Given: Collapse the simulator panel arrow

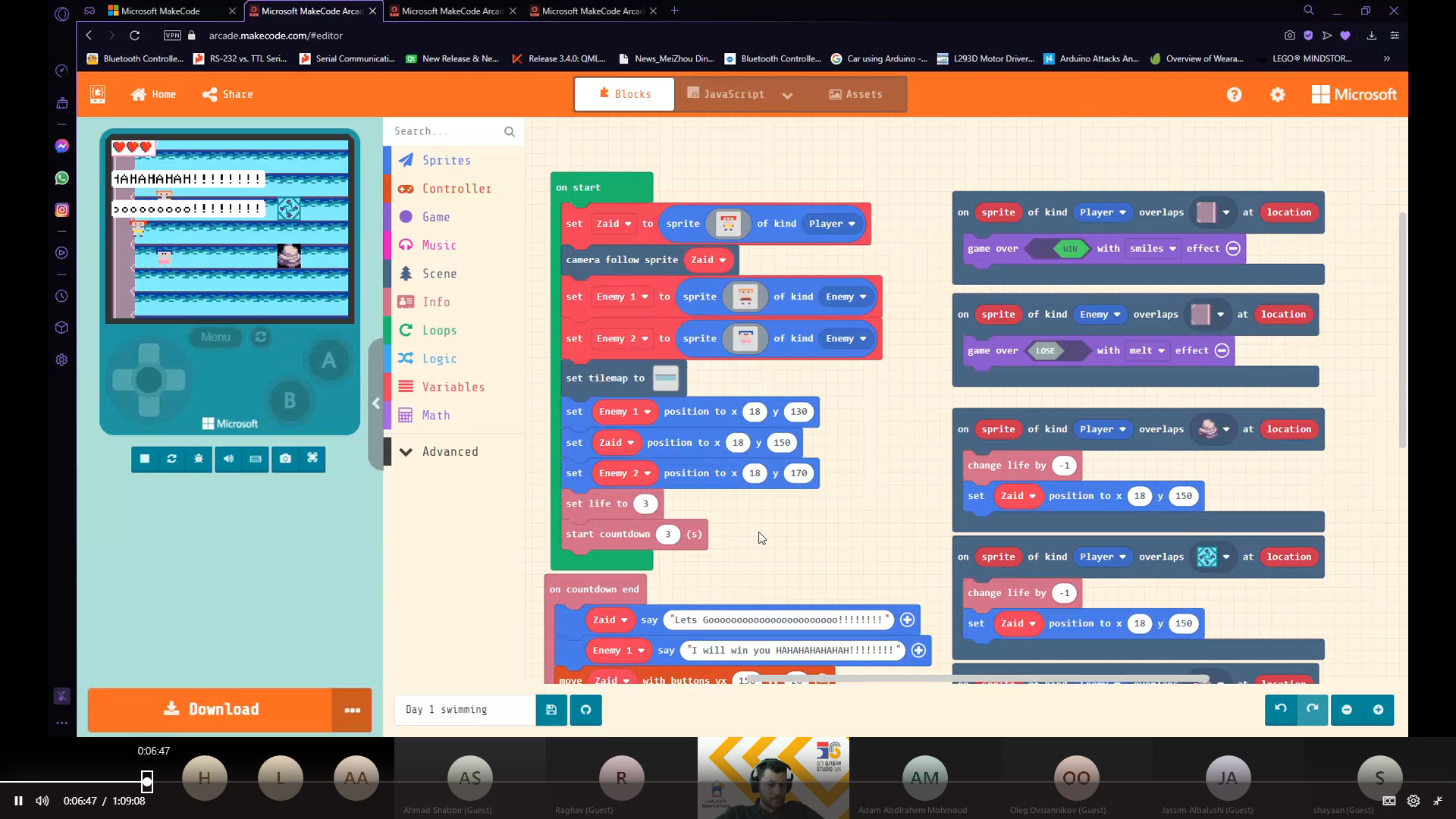Looking at the screenshot, I should [376, 403].
